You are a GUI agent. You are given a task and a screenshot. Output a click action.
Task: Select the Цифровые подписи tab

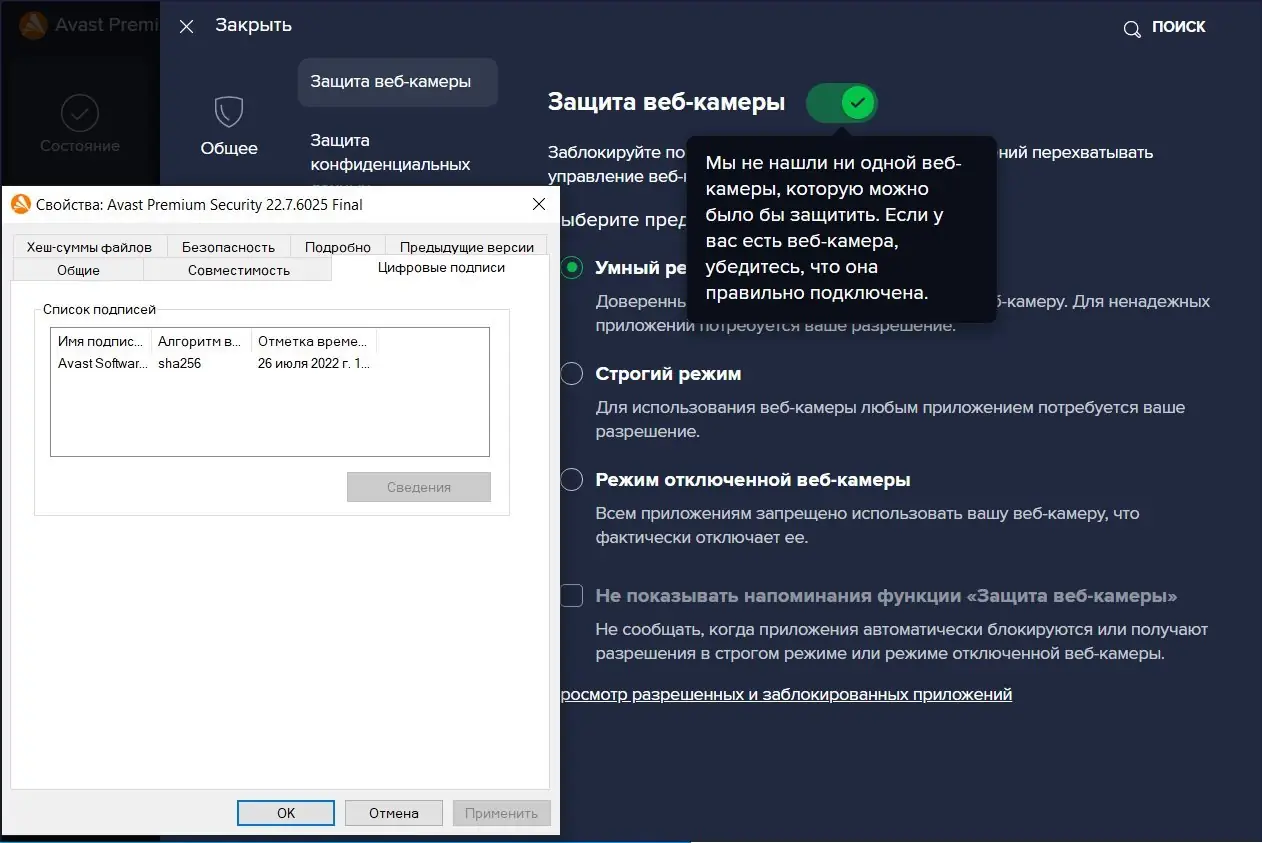[441, 268]
